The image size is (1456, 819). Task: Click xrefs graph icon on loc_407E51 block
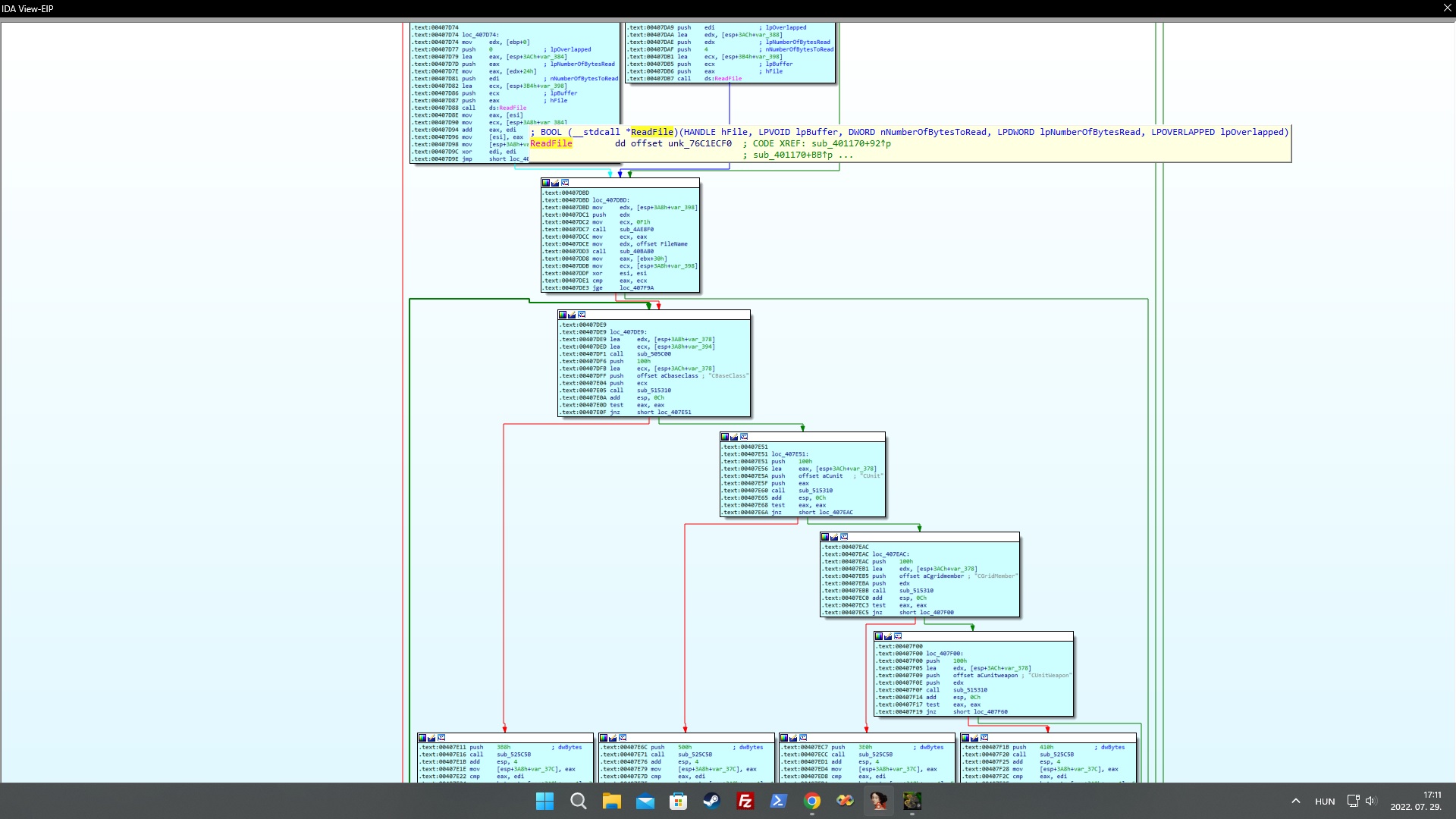click(x=744, y=437)
